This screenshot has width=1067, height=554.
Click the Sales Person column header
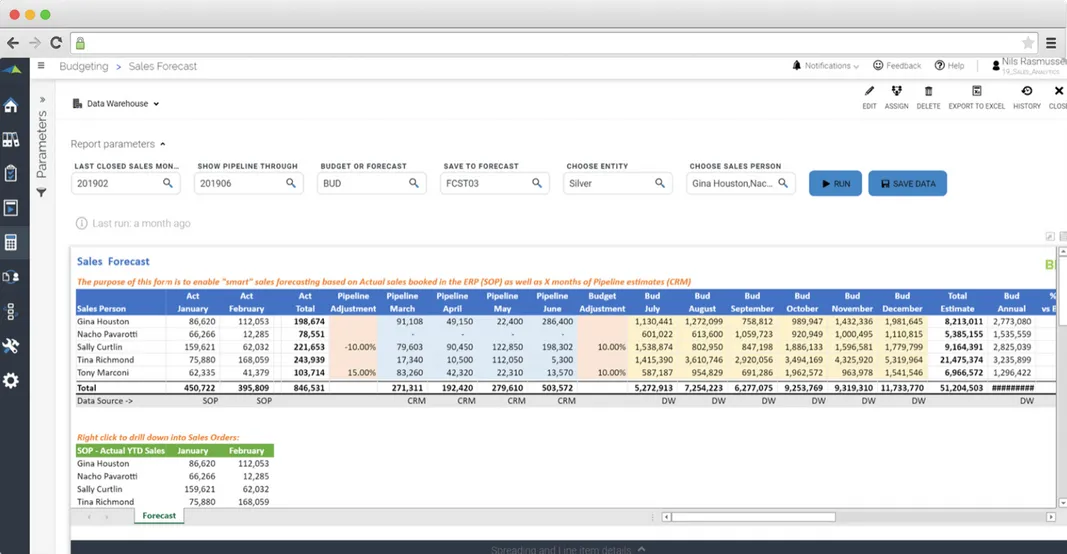101,309
